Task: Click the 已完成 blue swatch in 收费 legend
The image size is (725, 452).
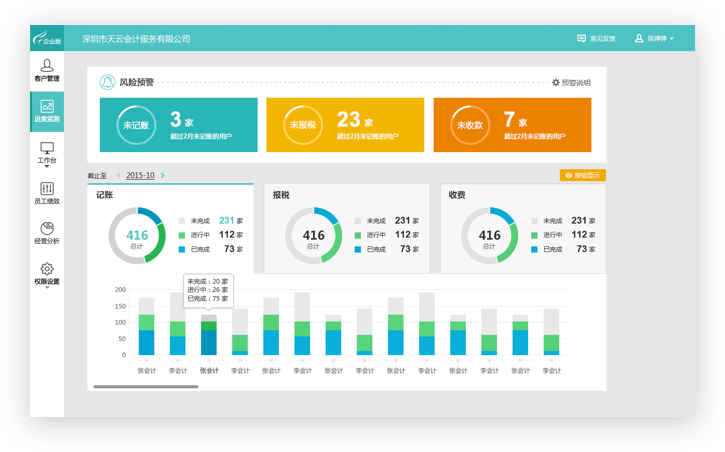Action: pos(535,249)
